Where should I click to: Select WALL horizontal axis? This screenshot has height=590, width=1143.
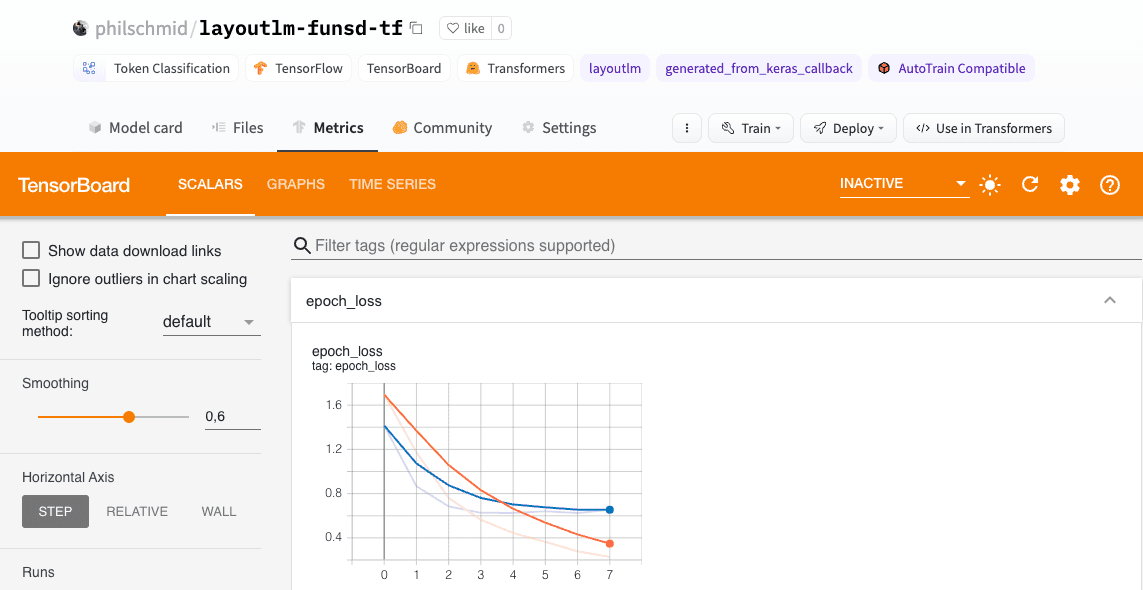coord(219,511)
